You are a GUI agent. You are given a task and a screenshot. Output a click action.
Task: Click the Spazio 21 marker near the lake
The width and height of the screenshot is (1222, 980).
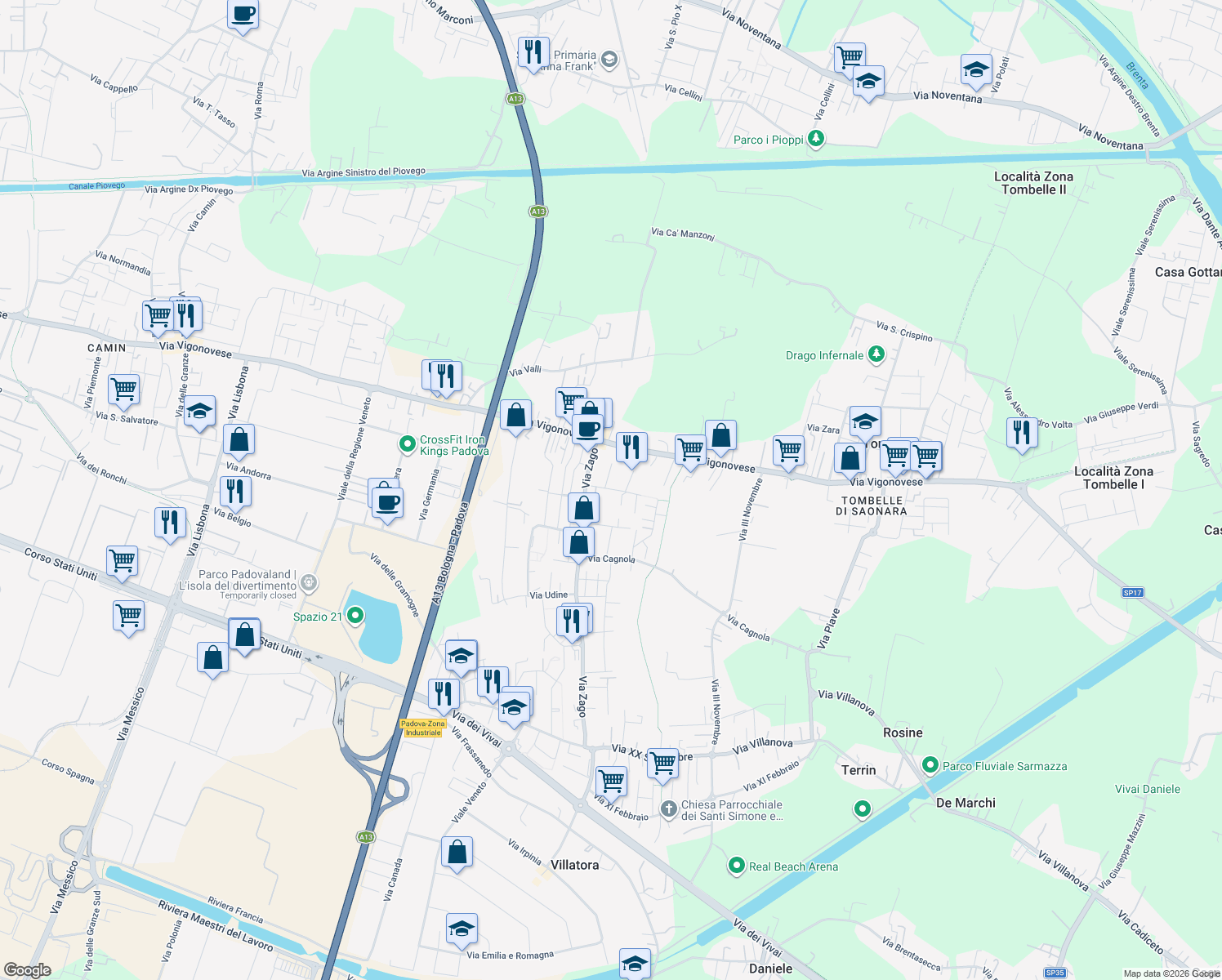coord(354,616)
